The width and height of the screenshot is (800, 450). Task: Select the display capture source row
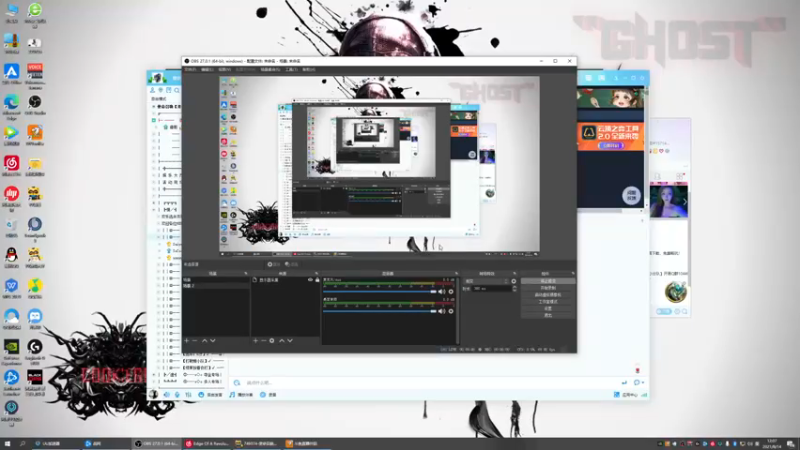286,280
